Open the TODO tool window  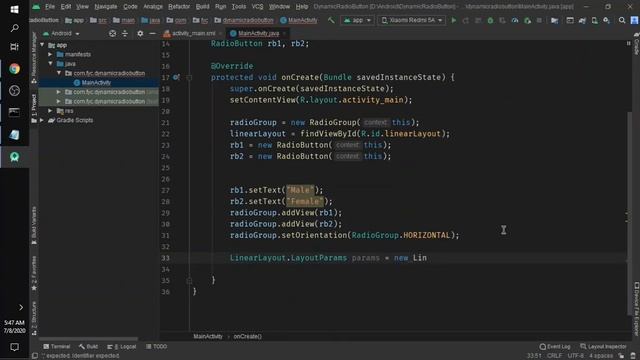point(156,347)
